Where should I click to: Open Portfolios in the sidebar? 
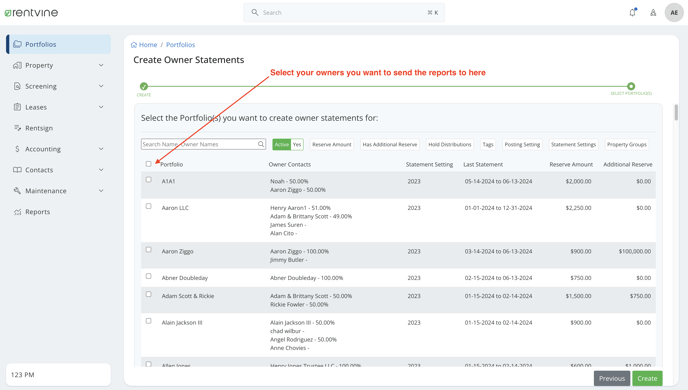pos(58,44)
